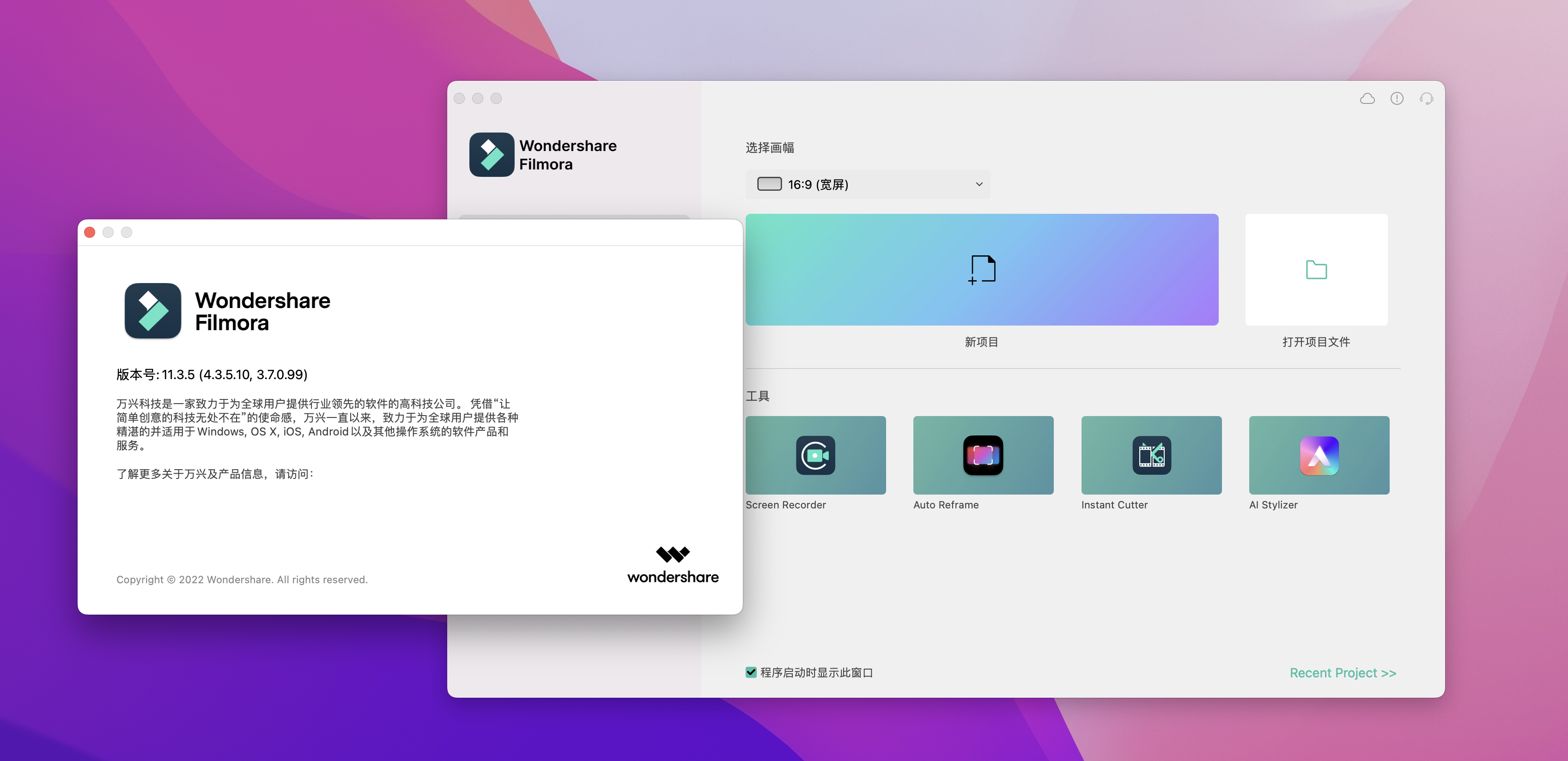Click the dropdown chevron arrow for aspect ratio
This screenshot has height=761, width=1568.
point(979,184)
